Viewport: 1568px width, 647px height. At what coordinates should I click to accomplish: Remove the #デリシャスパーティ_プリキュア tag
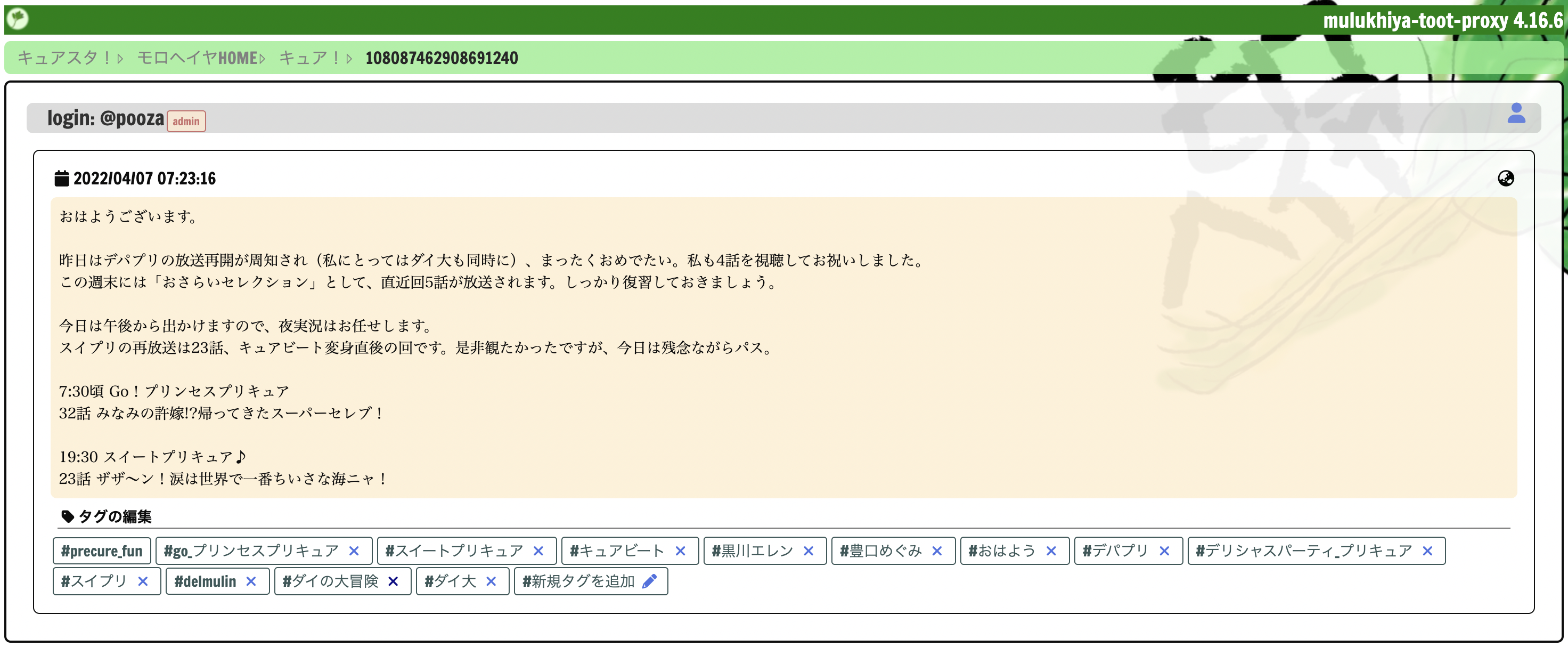click(x=1427, y=552)
